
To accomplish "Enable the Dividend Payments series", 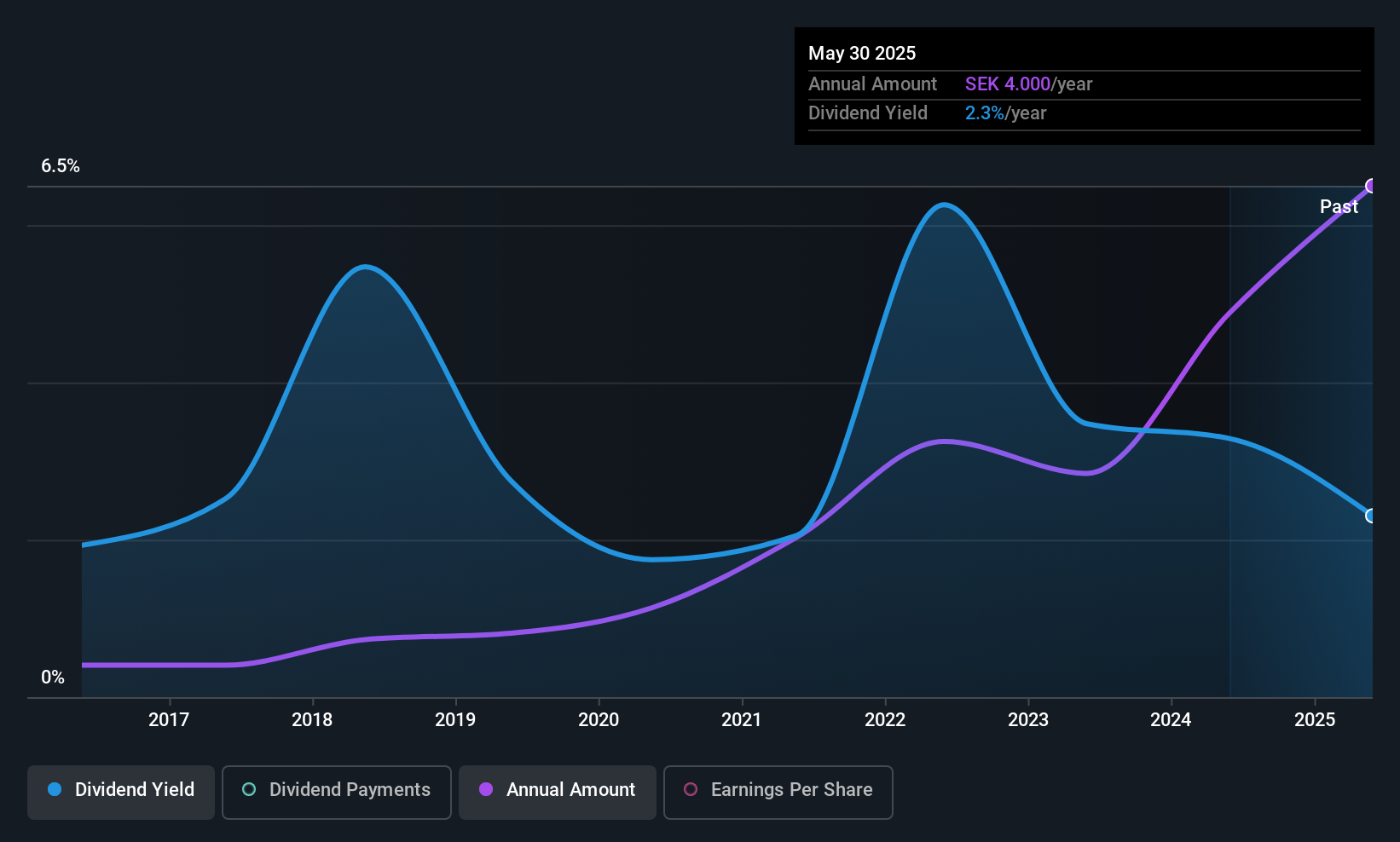I will 336,792.
